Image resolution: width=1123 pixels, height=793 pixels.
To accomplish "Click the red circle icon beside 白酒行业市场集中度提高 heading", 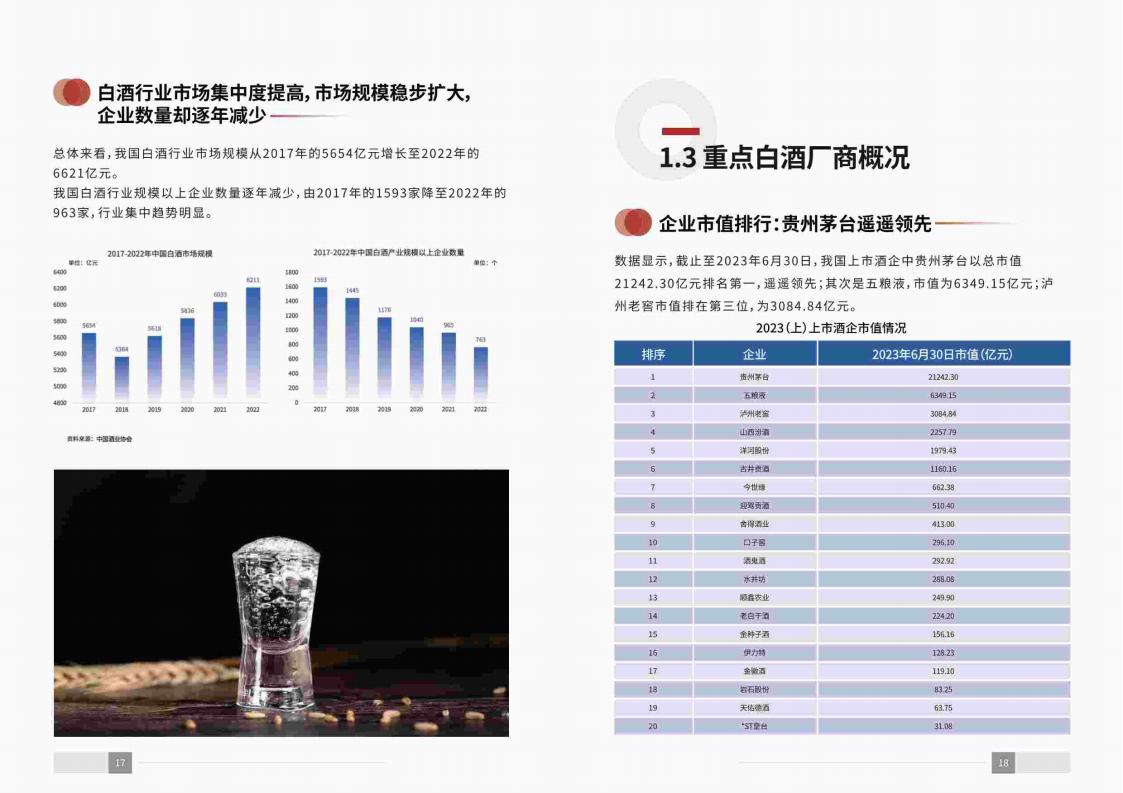I will click(x=72, y=93).
